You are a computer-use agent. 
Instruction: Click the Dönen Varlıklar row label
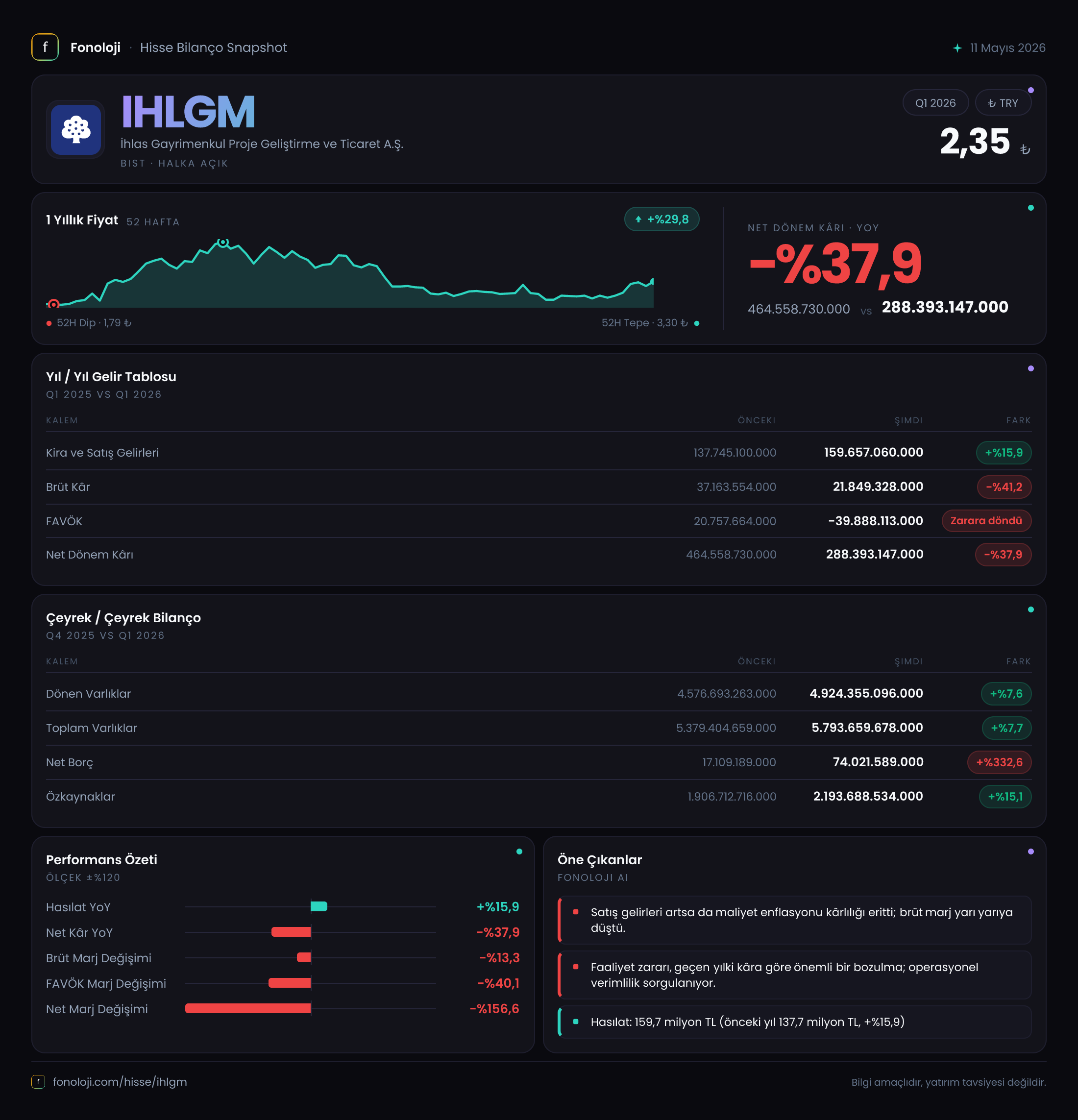(x=89, y=694)
